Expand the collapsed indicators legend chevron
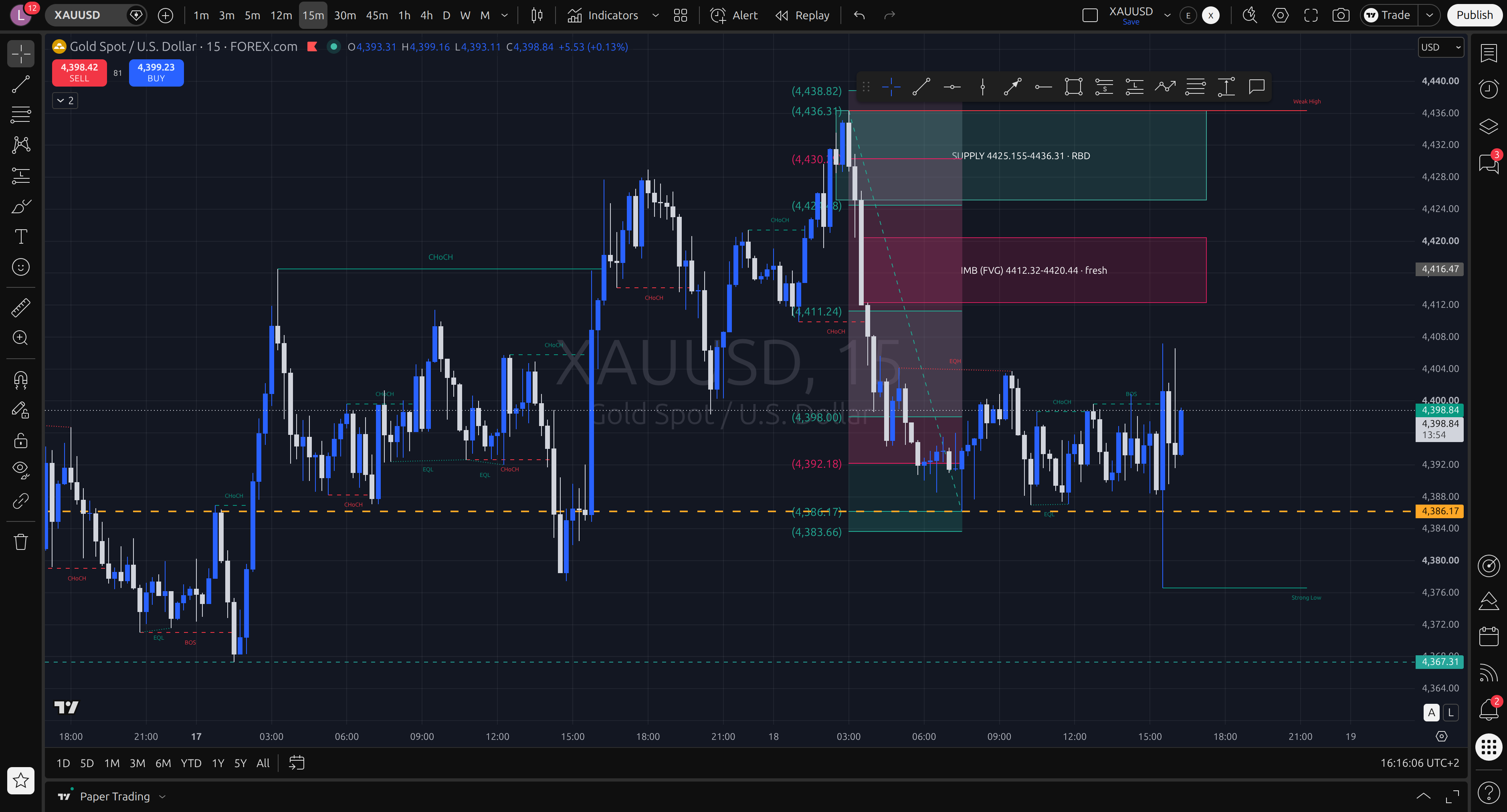 coord(65,101)
